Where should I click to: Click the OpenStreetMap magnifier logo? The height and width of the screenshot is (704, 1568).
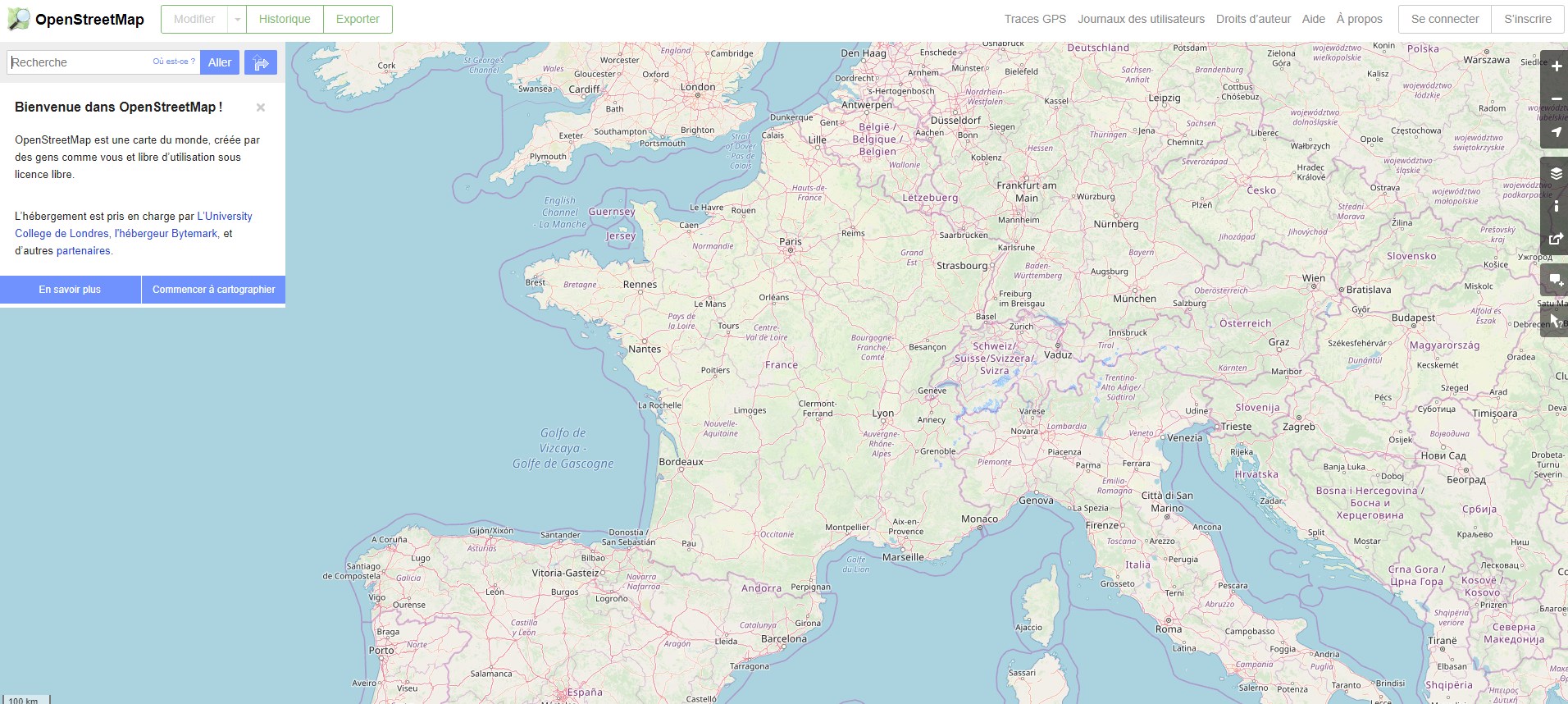coord(19,19)
